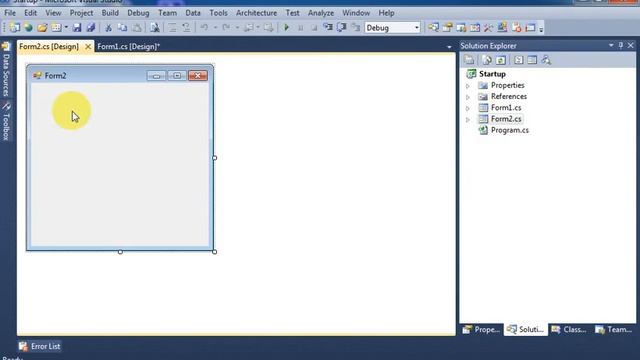The image size is (640, 360).
Task: Switch to the Form1.cs [Design]* tab
Action: pyautogui.click(x=129, y=47)
